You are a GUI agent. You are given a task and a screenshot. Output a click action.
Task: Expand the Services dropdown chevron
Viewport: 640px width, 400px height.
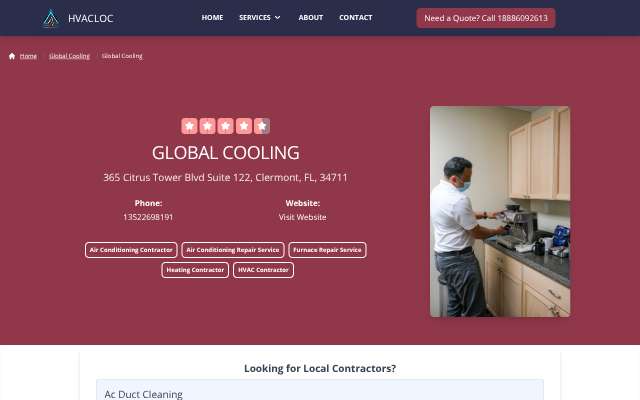click(278, 18)
